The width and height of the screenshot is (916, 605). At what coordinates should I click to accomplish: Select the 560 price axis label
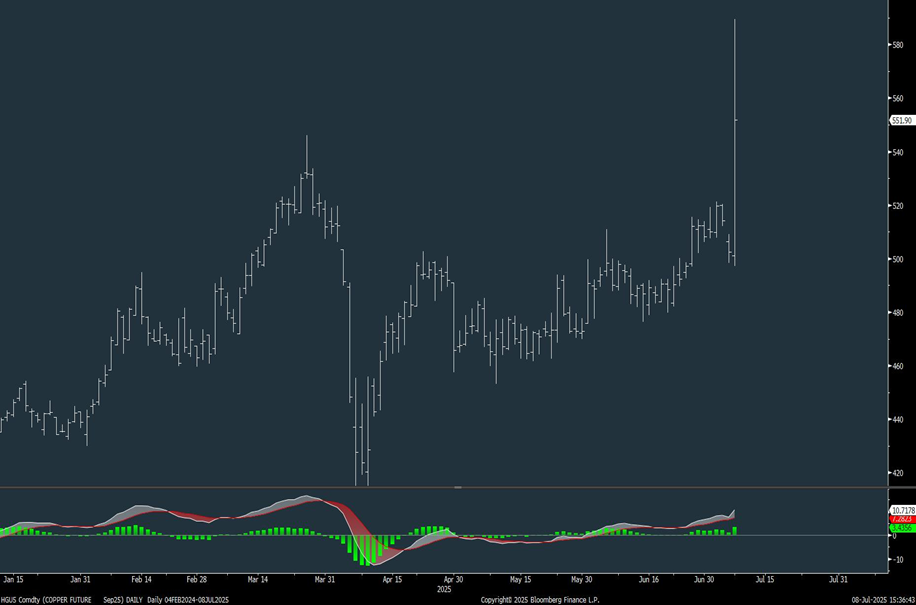(898, 98)
